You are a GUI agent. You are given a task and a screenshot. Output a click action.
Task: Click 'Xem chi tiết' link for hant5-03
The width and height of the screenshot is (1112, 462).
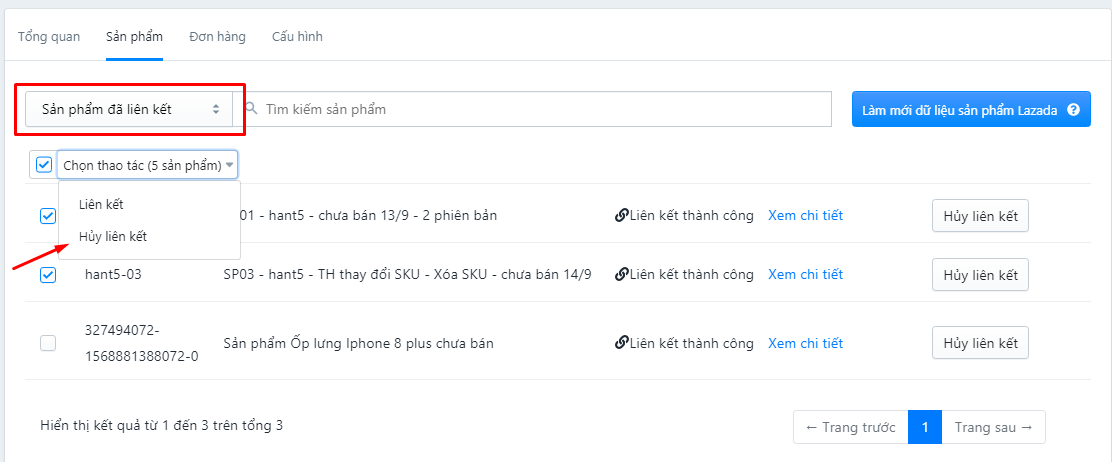pos(806,274)
